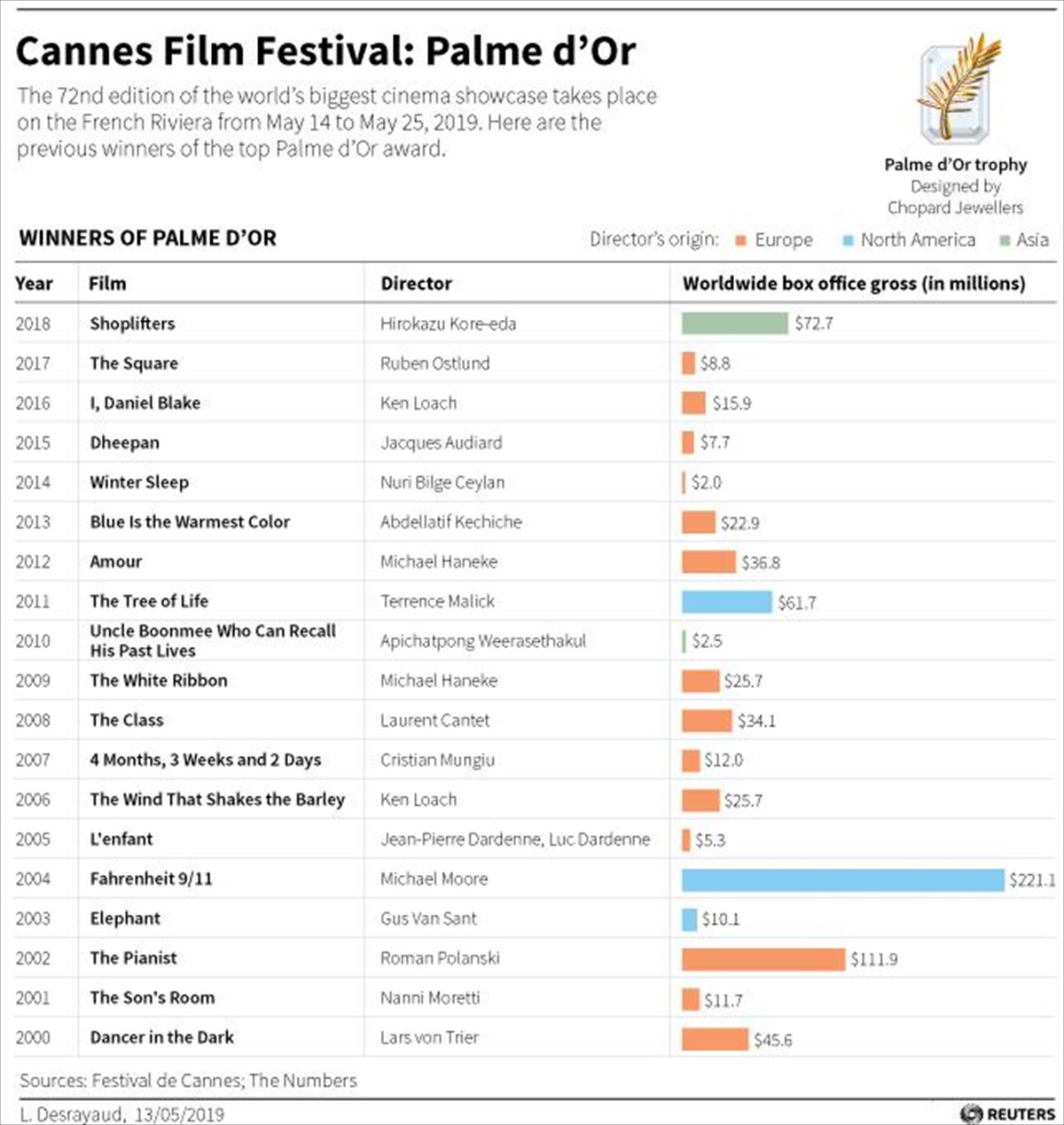Click the $221.1 gross value label
Image resolution: width=1064 pixels, height=1125 pixels.
[1032, 880]
